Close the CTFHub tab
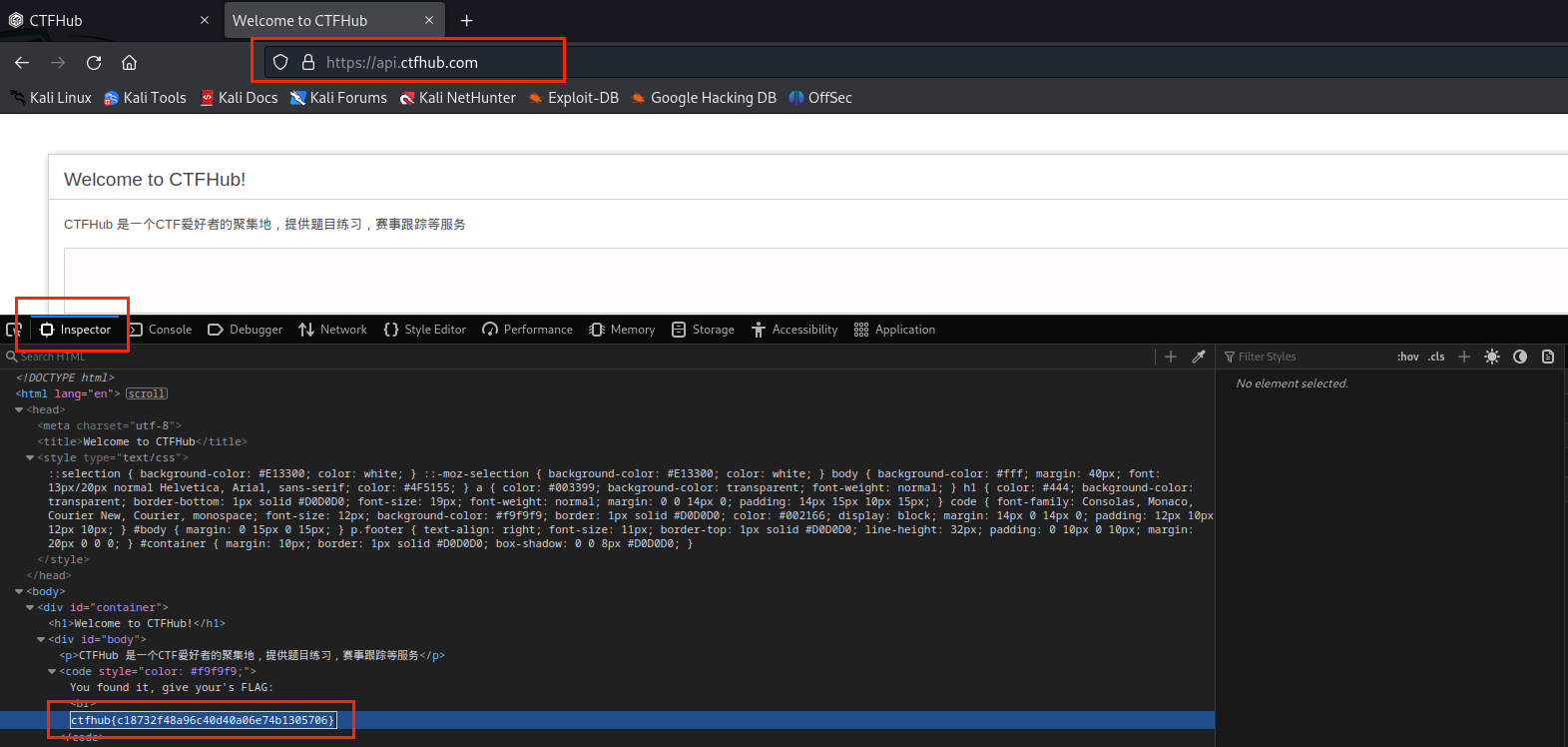This screenshot has height=747, width=1568. (x=205, y=20)
